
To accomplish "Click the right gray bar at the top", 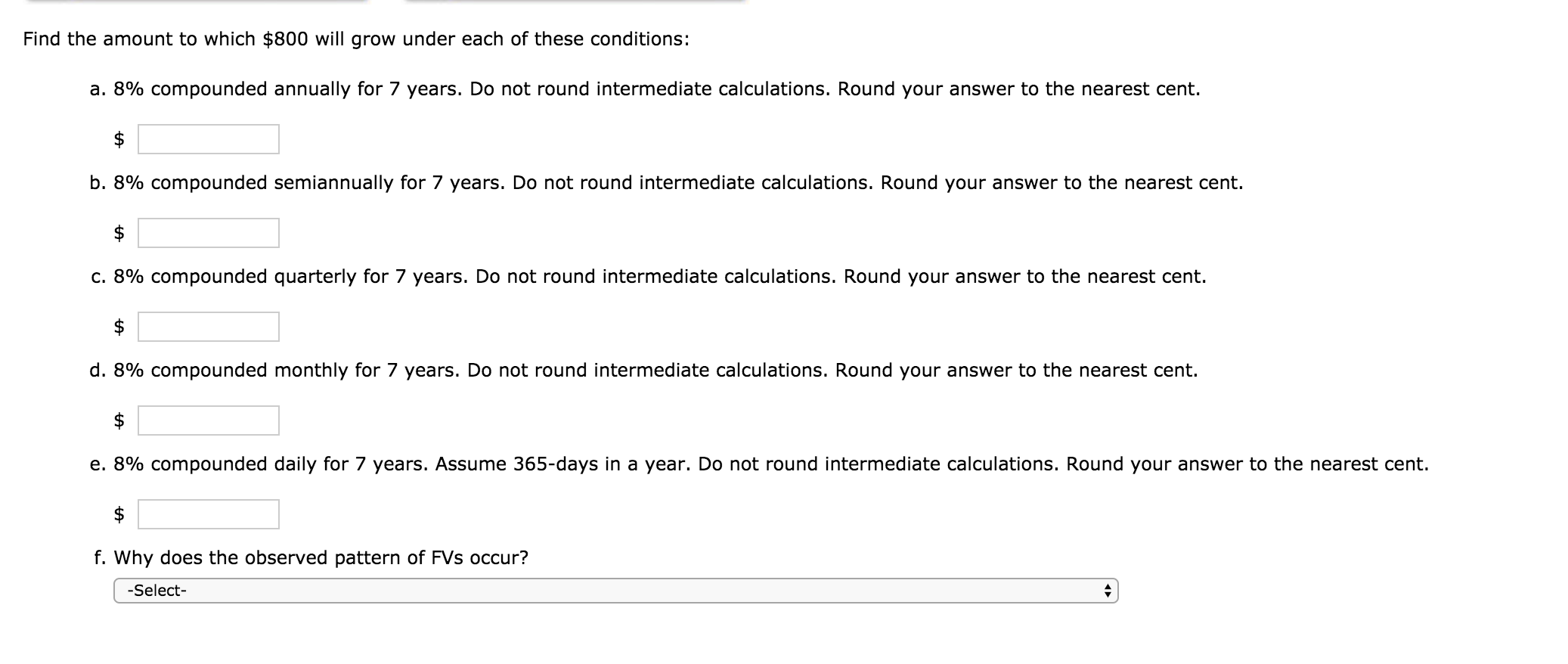I will [x=575, y=4].
